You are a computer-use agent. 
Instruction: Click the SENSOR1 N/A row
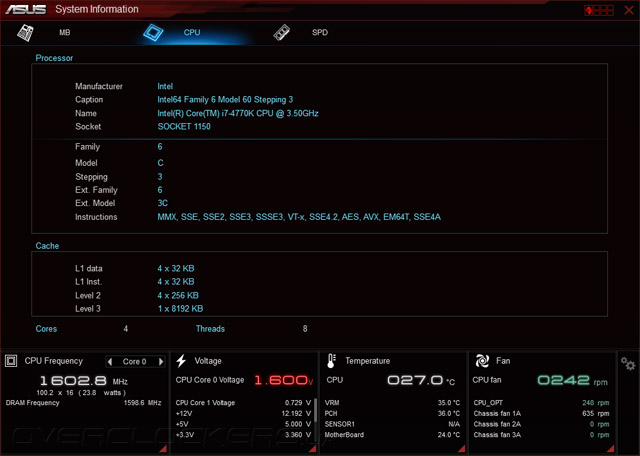click(x=392, y=424)
